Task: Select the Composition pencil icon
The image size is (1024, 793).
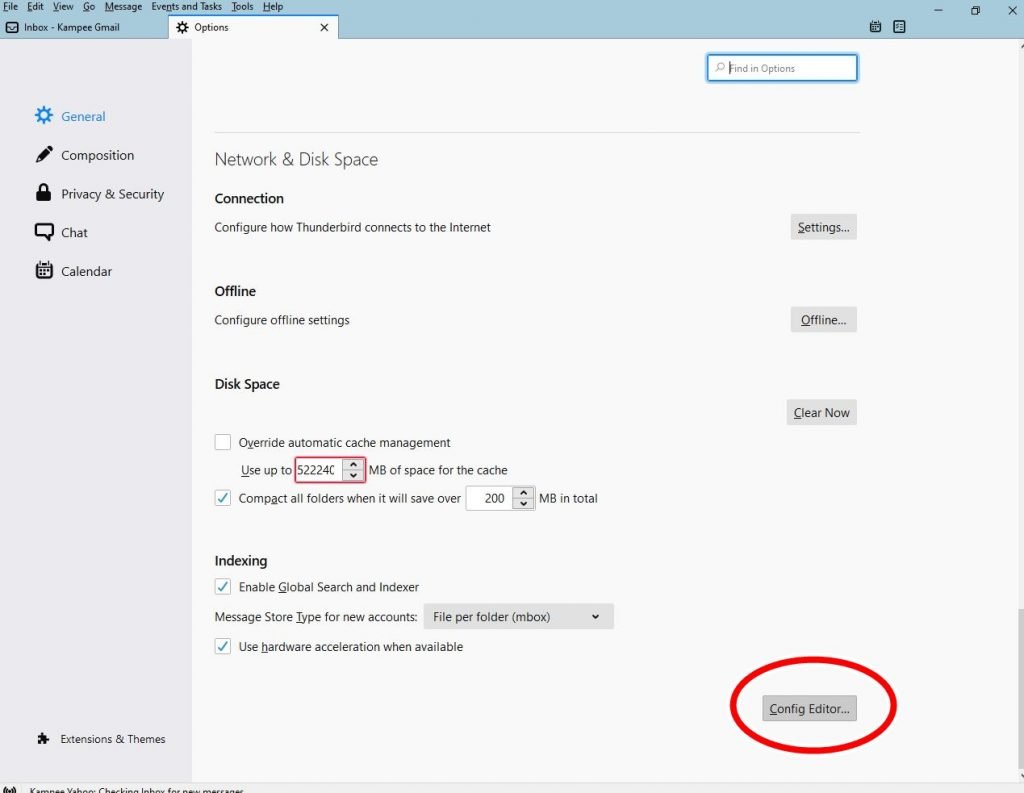Action: [44, 155]
